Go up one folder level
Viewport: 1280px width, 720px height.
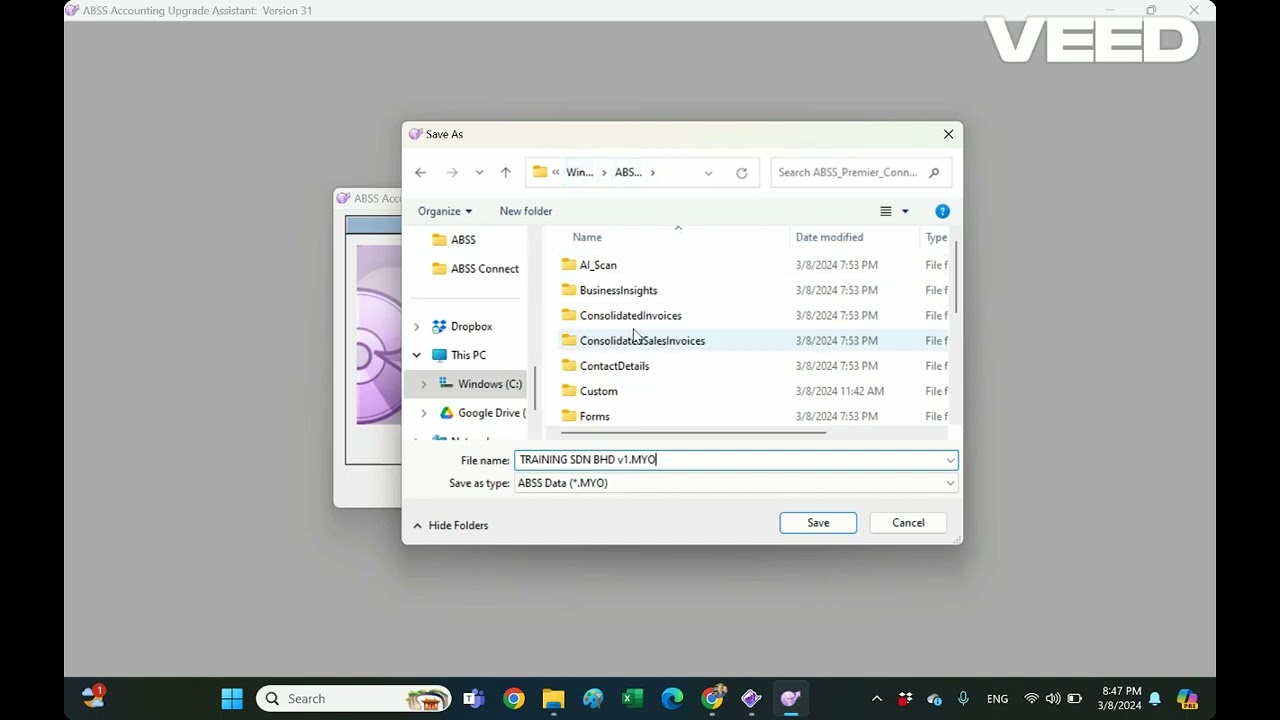click(506, 172)
